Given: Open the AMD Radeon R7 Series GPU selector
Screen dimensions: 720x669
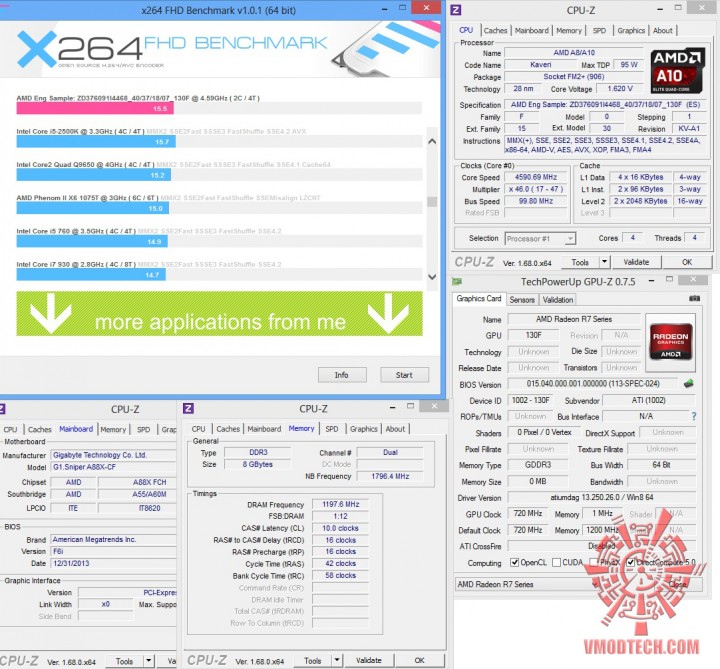Looking at the screenshot, I should [530, 584].
